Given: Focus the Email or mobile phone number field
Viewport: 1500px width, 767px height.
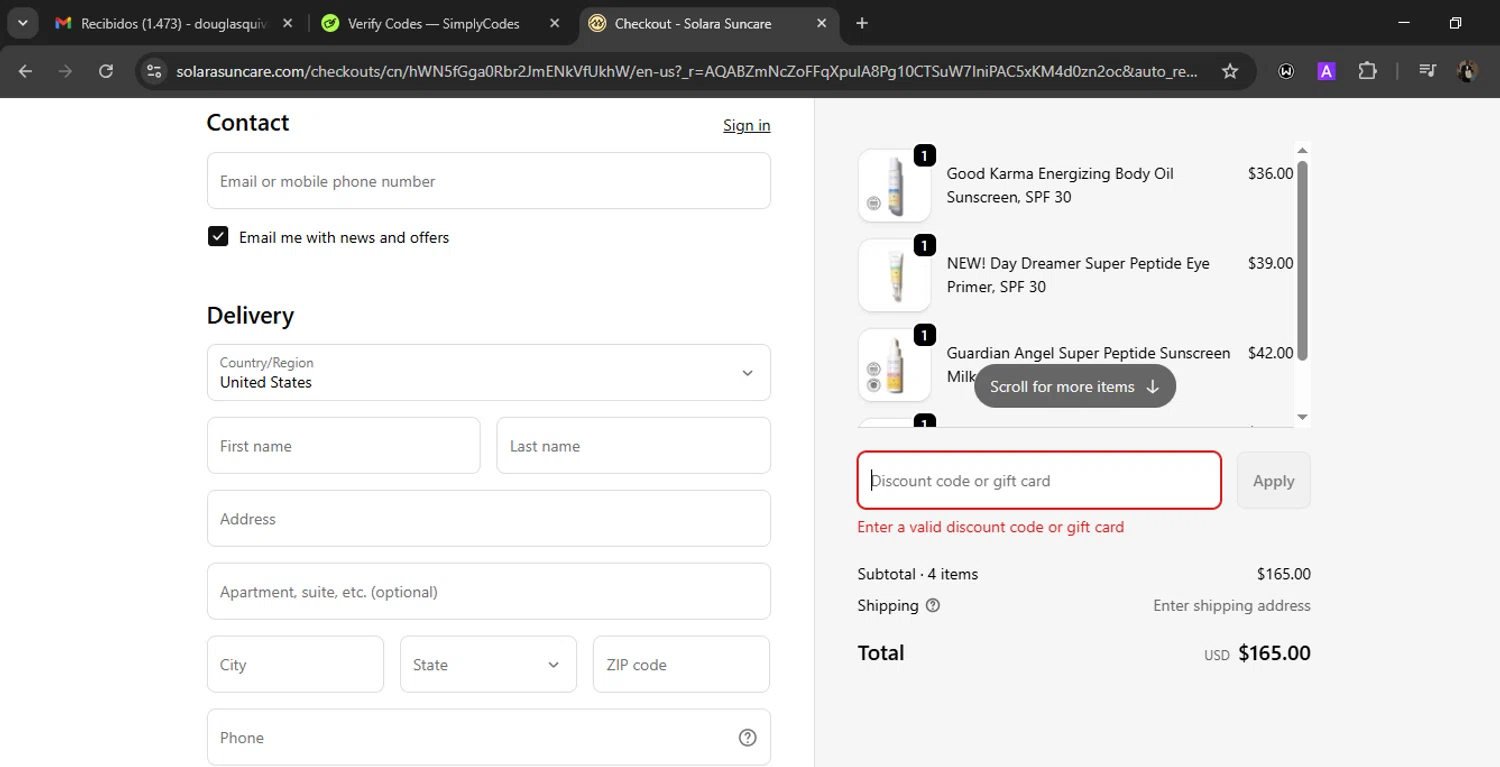Looking at the screenshot, I should point(488,181).
